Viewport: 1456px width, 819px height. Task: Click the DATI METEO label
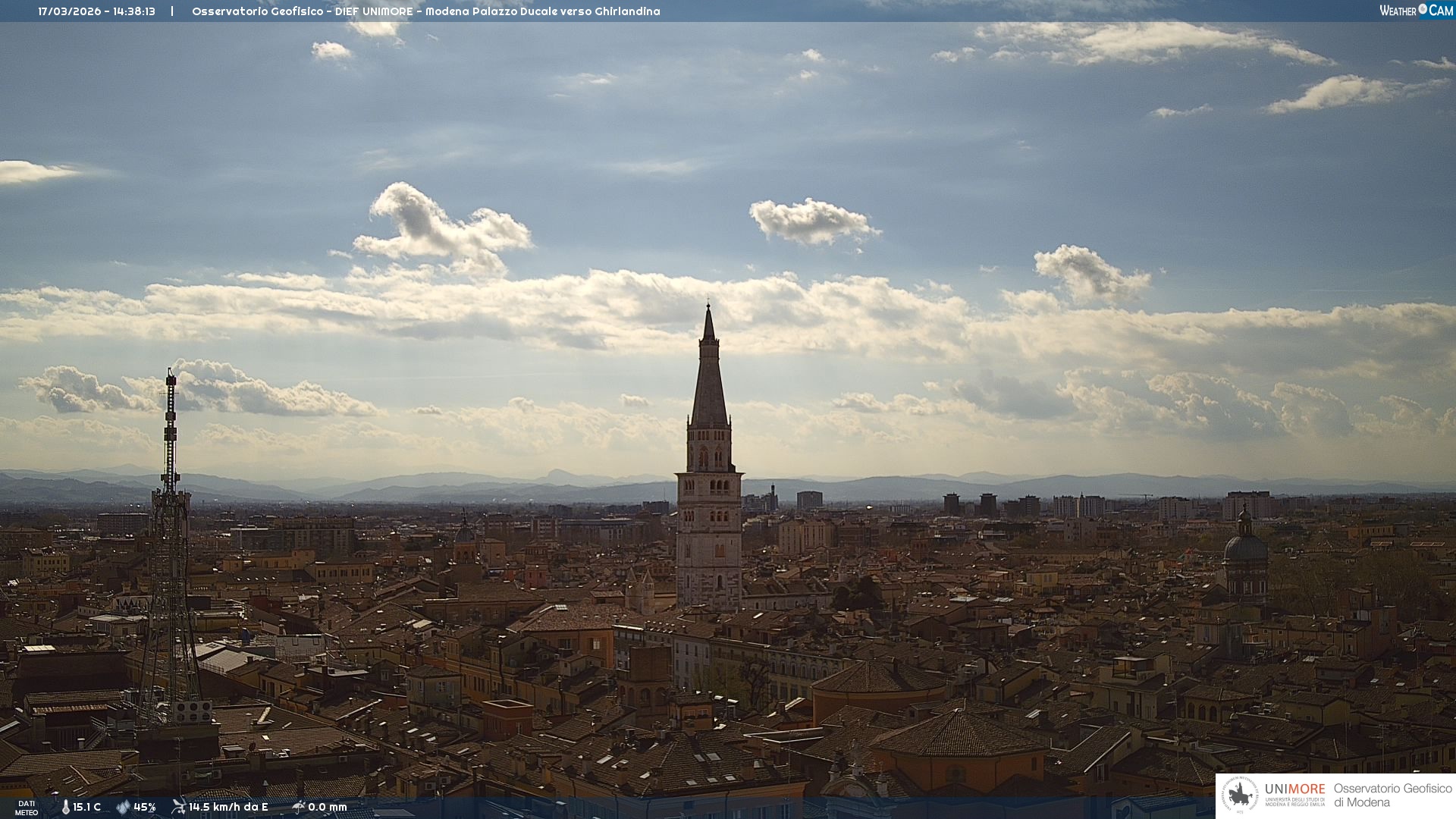(x=27, y=808)
